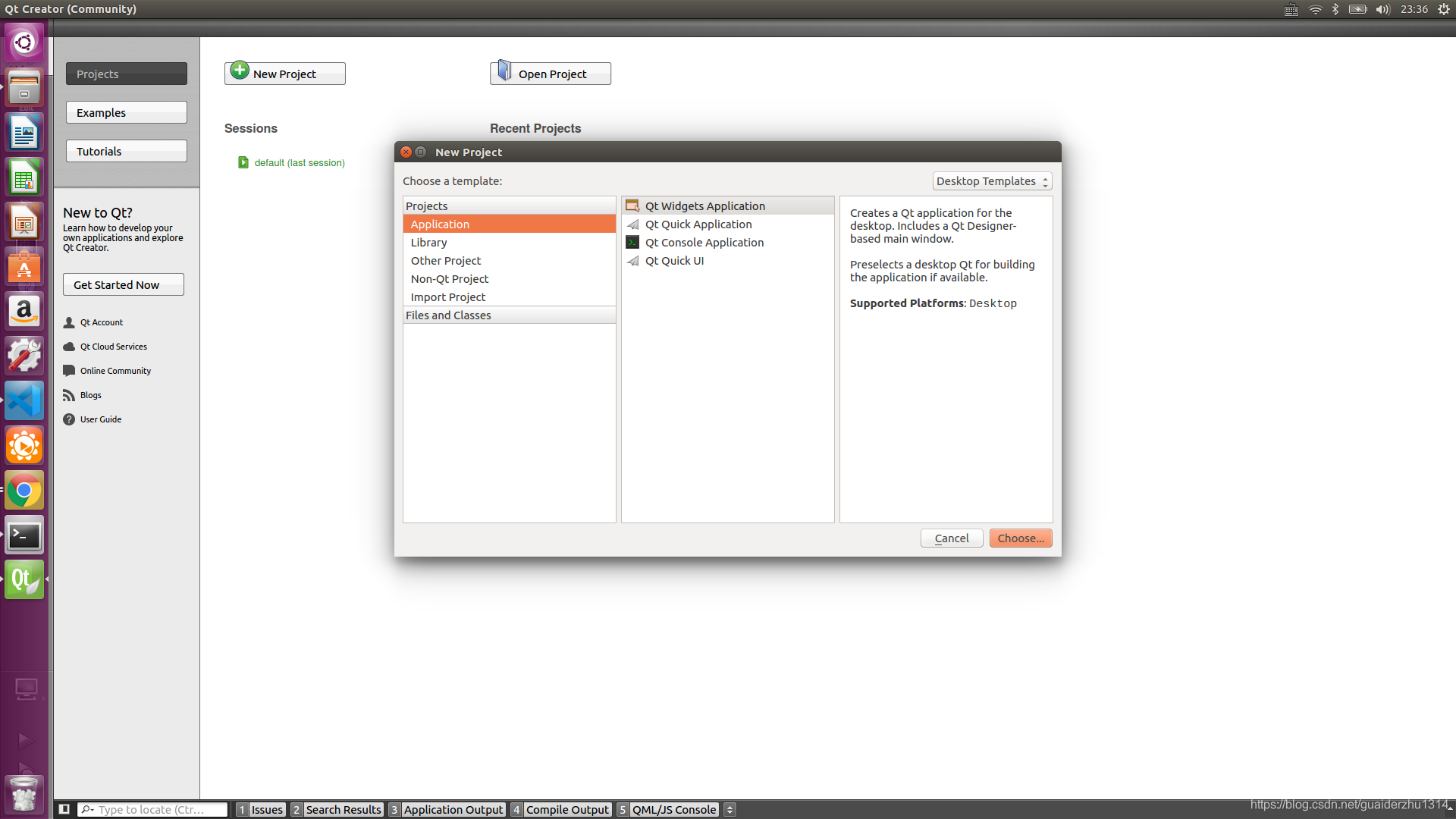Click the Qt Quick Application icon
This screenshot has width=1456, height=819.
click(632, 224)
